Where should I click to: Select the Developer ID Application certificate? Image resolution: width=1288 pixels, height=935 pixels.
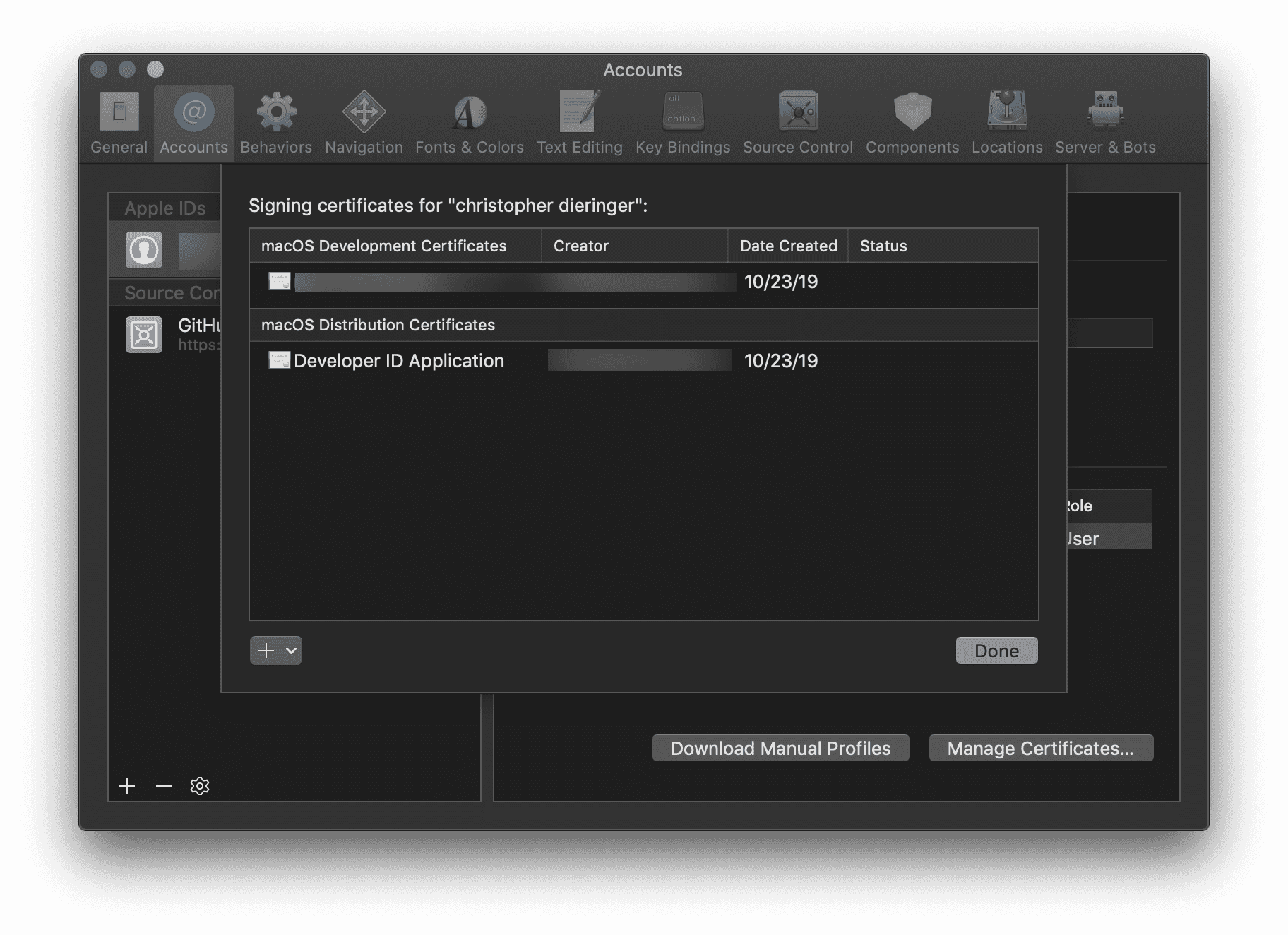(x=398, y=361)
